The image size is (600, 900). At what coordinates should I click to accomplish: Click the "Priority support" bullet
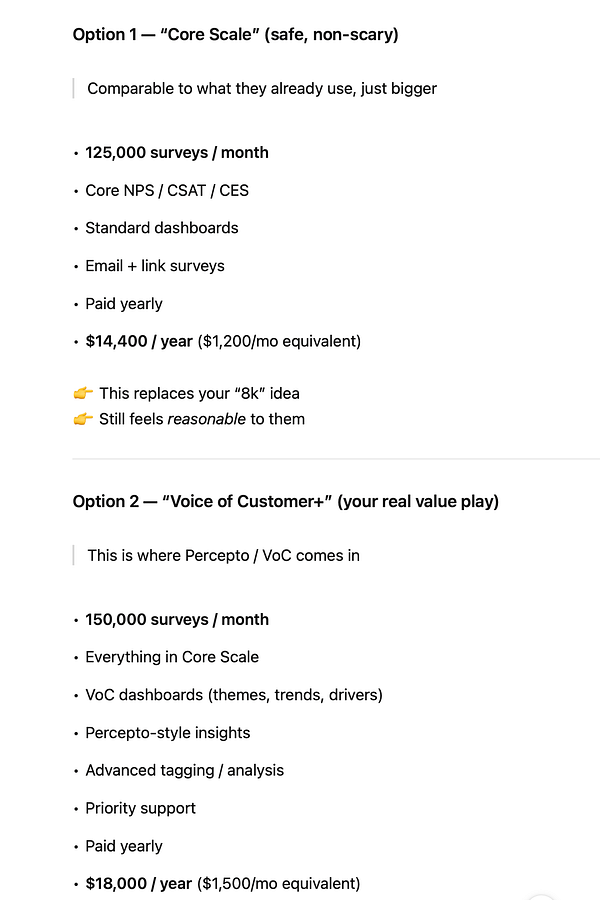point(141,808)
